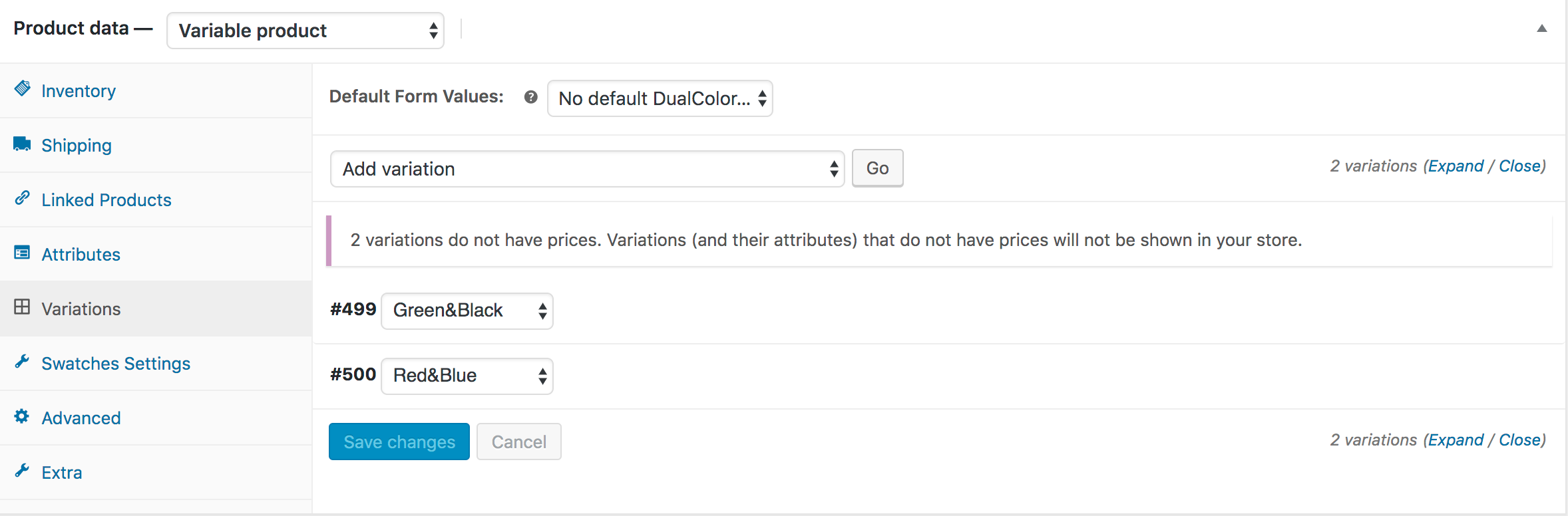Screen dimensions: 1568x516
Task: Open the Add variation dropdown
Action: click(x=587, y=169)
